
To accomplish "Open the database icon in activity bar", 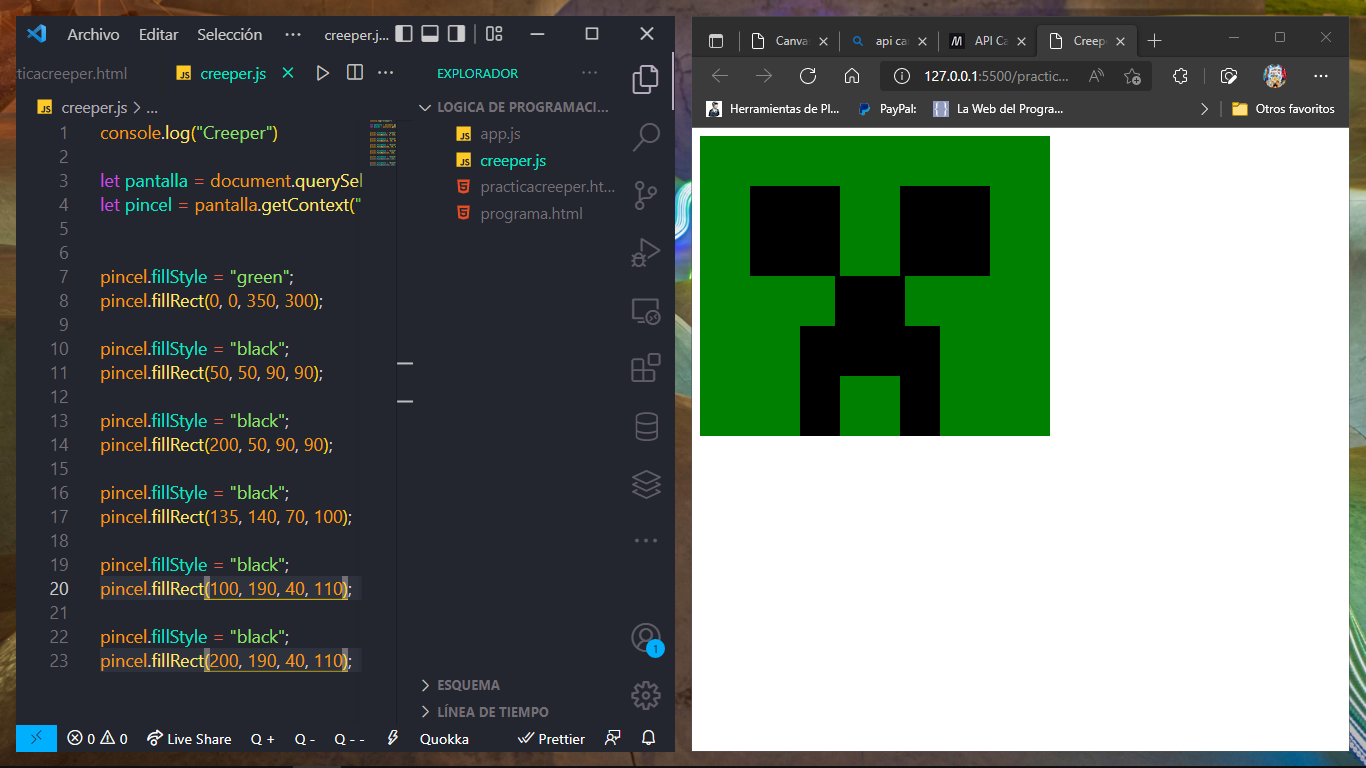I will coord(646,426).
